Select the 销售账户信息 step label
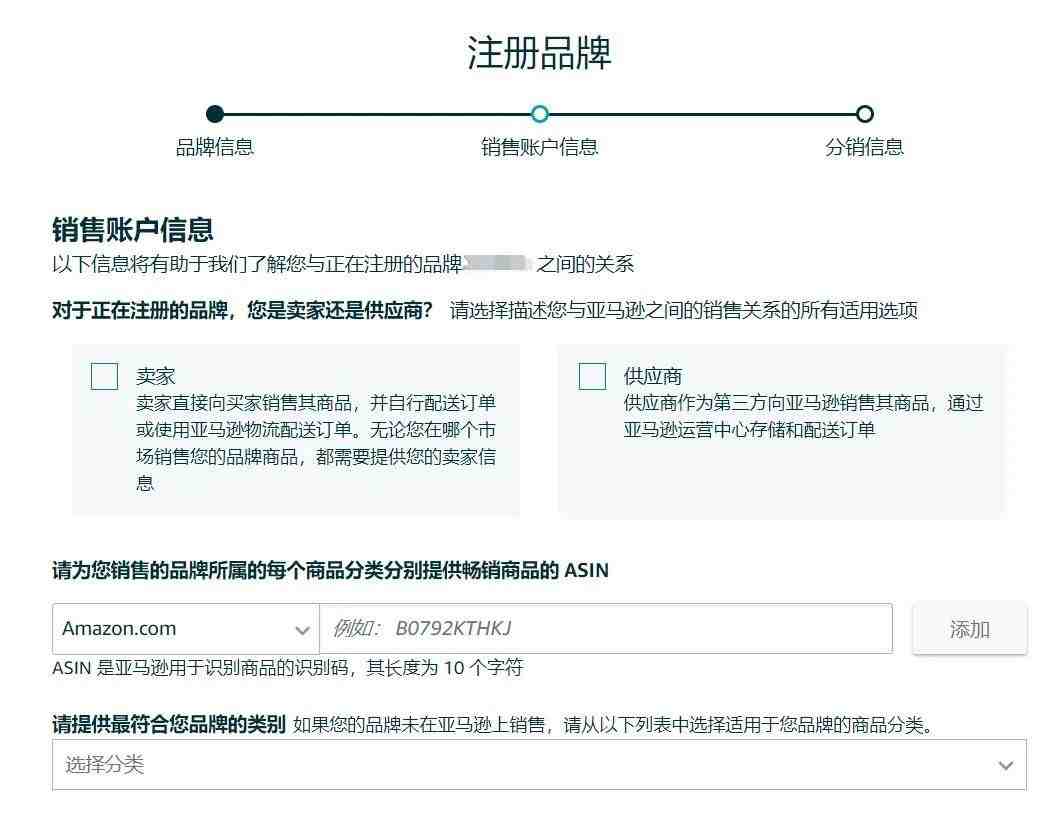Image resolution: width=1063 pixels, height=838 pixels. [x=540, y=147]
